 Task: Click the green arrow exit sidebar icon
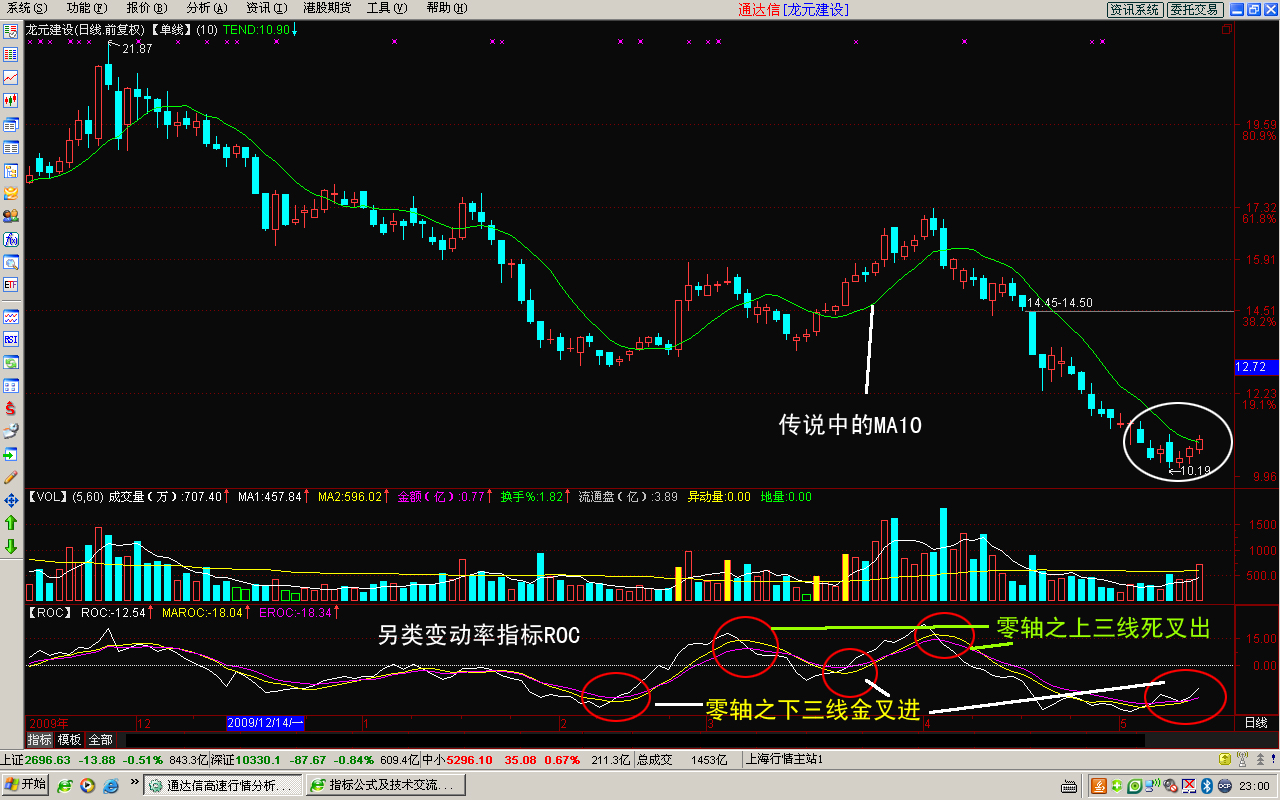(11, 454)
